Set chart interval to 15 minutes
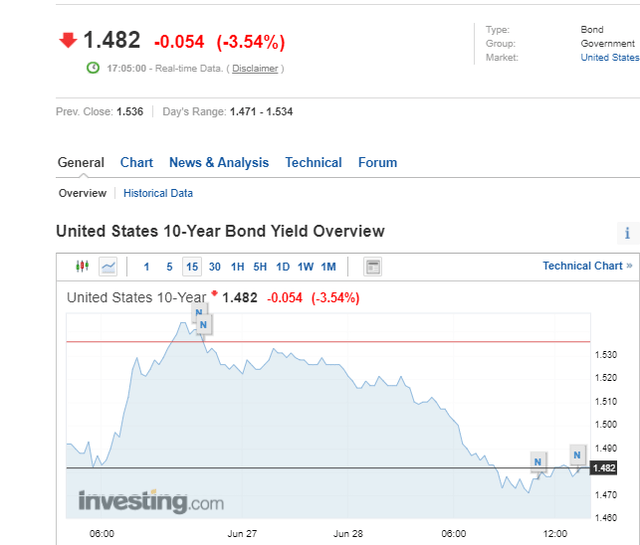This screenshot has width=640, height=545. [192, 267]
